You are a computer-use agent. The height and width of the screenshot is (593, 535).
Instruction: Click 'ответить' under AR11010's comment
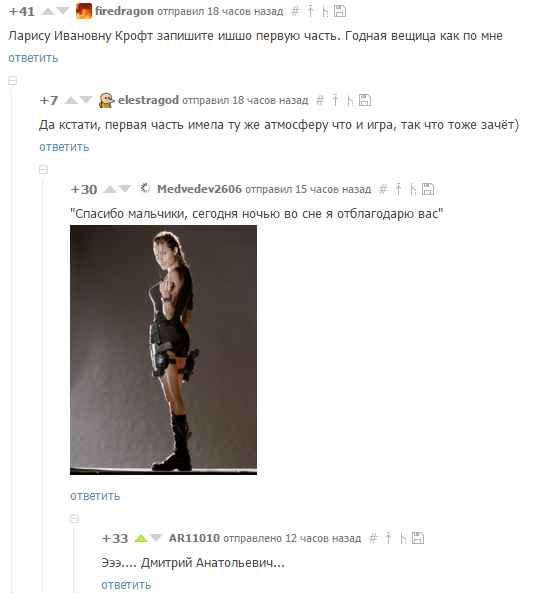coord(126,585)
